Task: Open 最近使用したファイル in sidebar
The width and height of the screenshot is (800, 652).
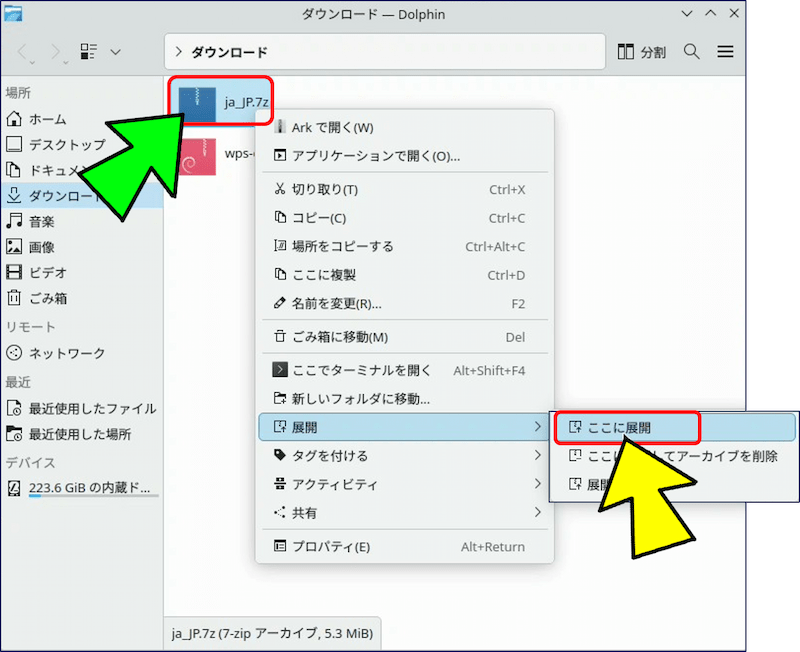Action: point(91,408)
